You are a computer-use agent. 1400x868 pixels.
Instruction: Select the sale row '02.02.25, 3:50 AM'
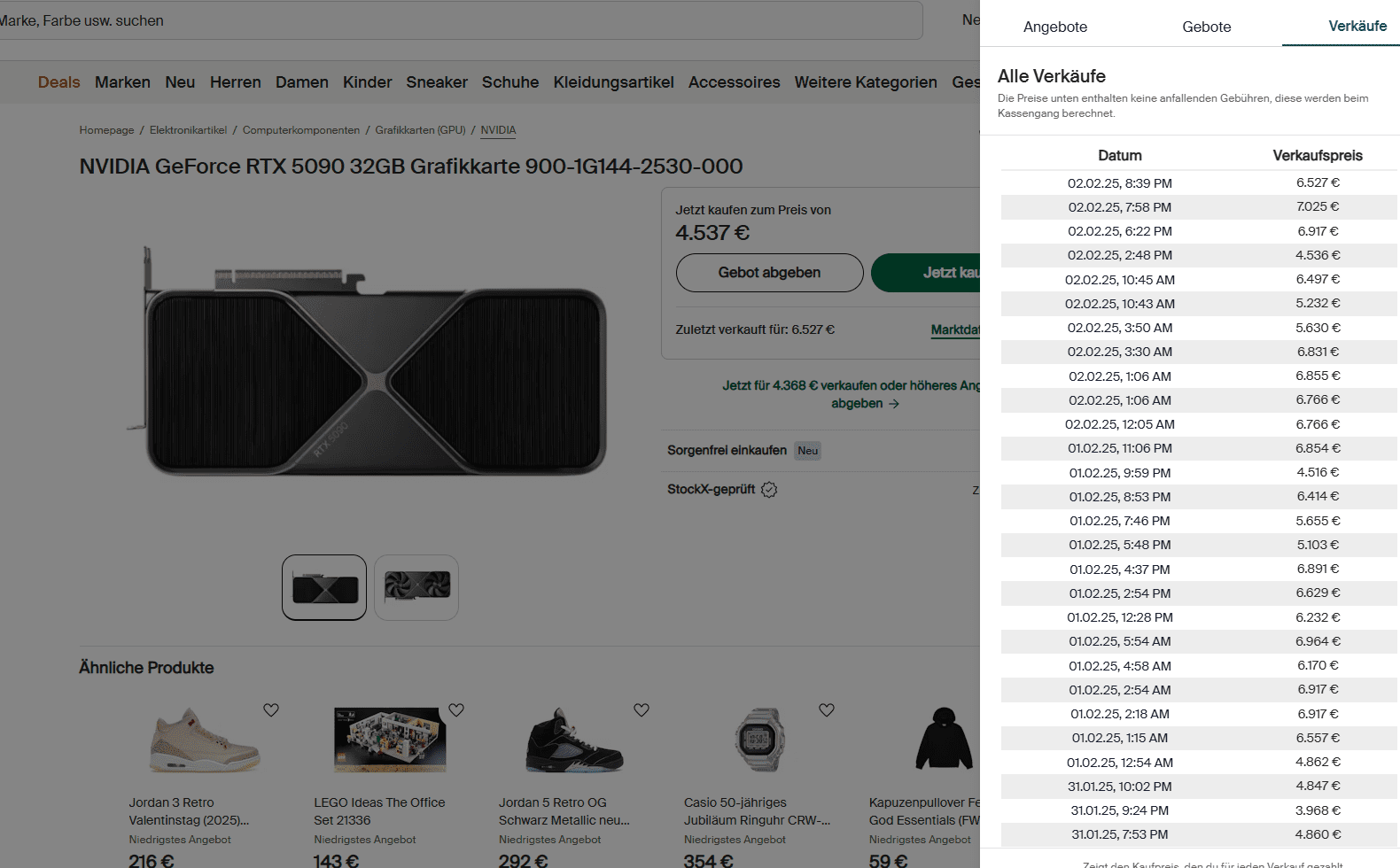tap(1199, 328)
